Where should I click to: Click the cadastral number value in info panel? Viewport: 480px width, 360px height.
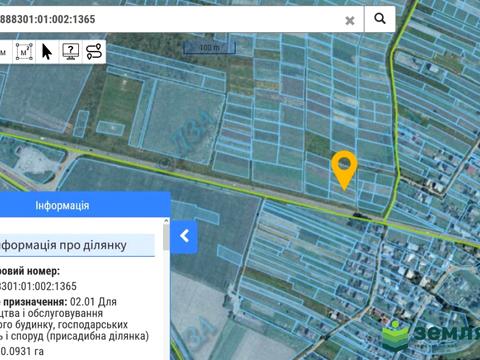[x=38, y=286]
